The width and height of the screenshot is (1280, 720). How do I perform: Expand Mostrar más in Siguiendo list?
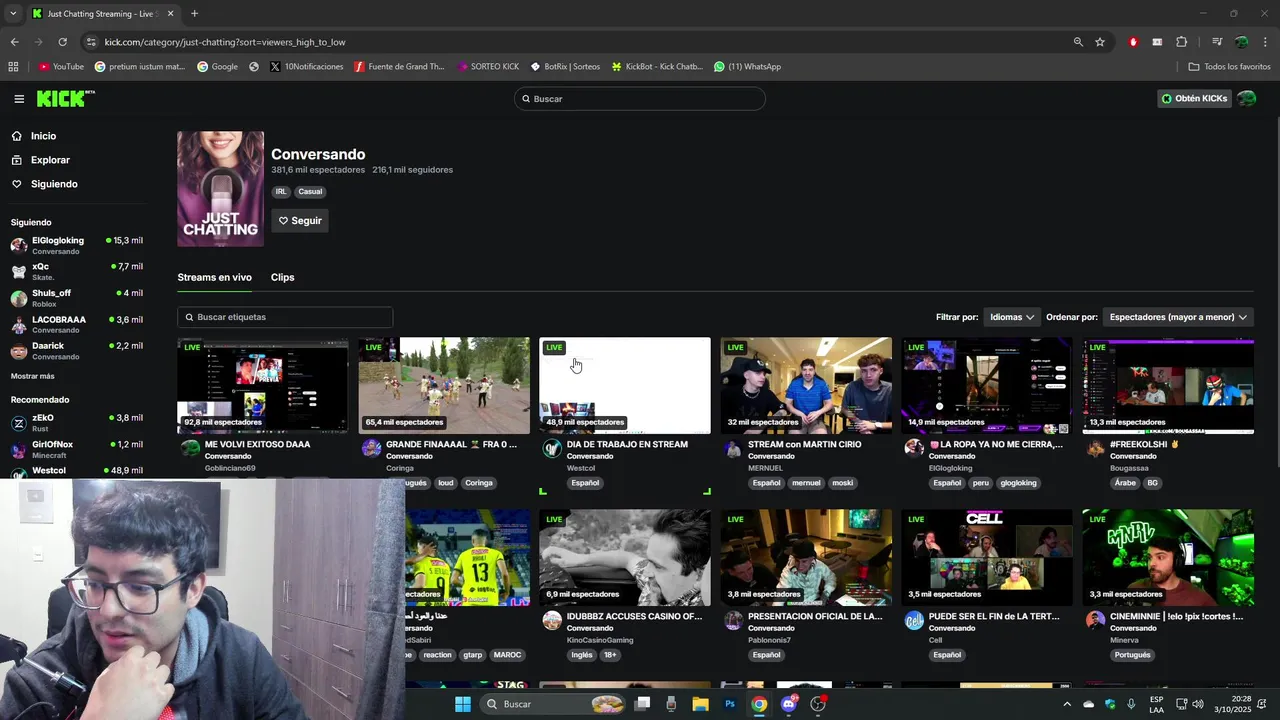click(33, 376)
